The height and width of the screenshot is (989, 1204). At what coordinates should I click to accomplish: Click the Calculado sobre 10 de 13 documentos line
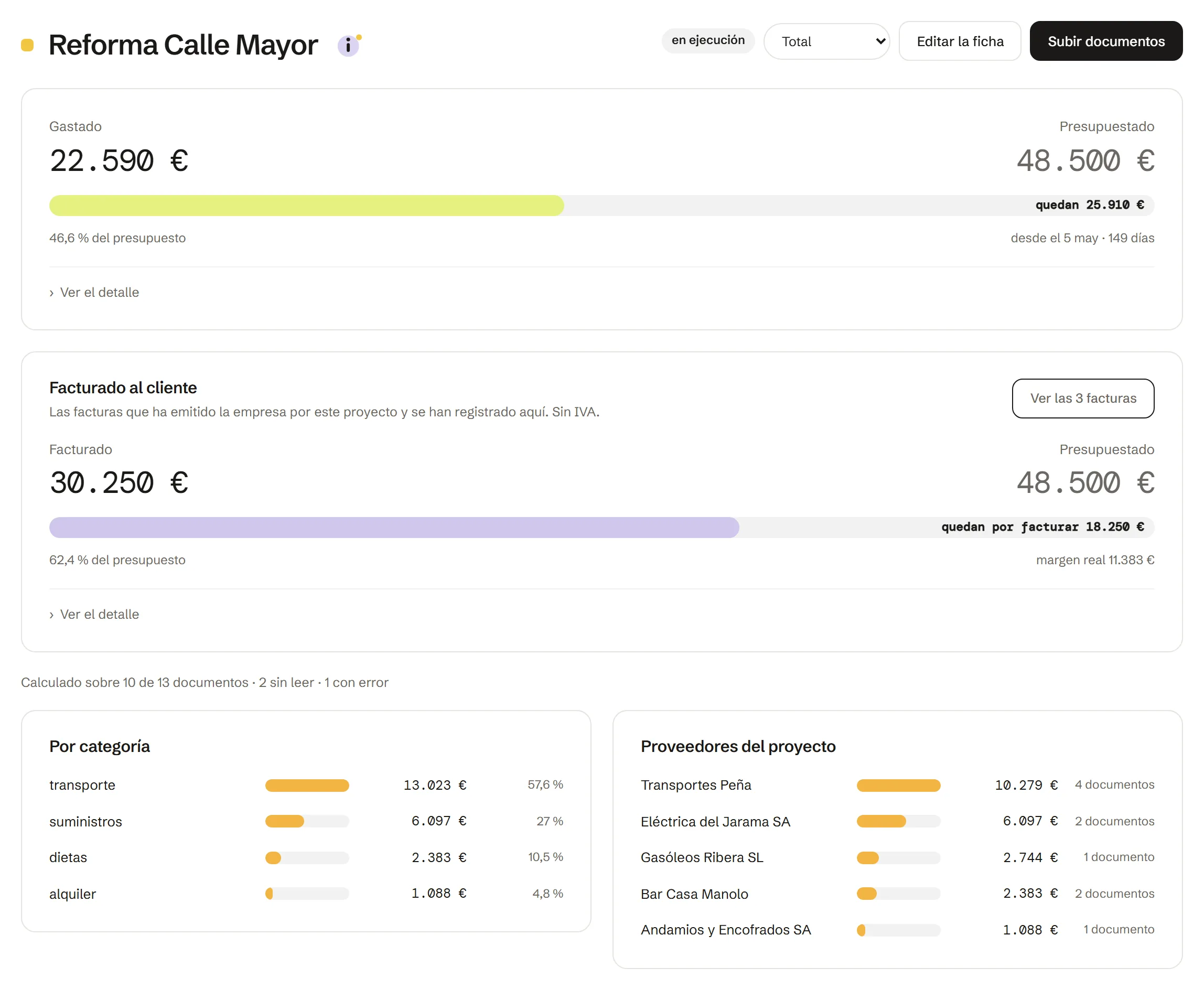205,683
